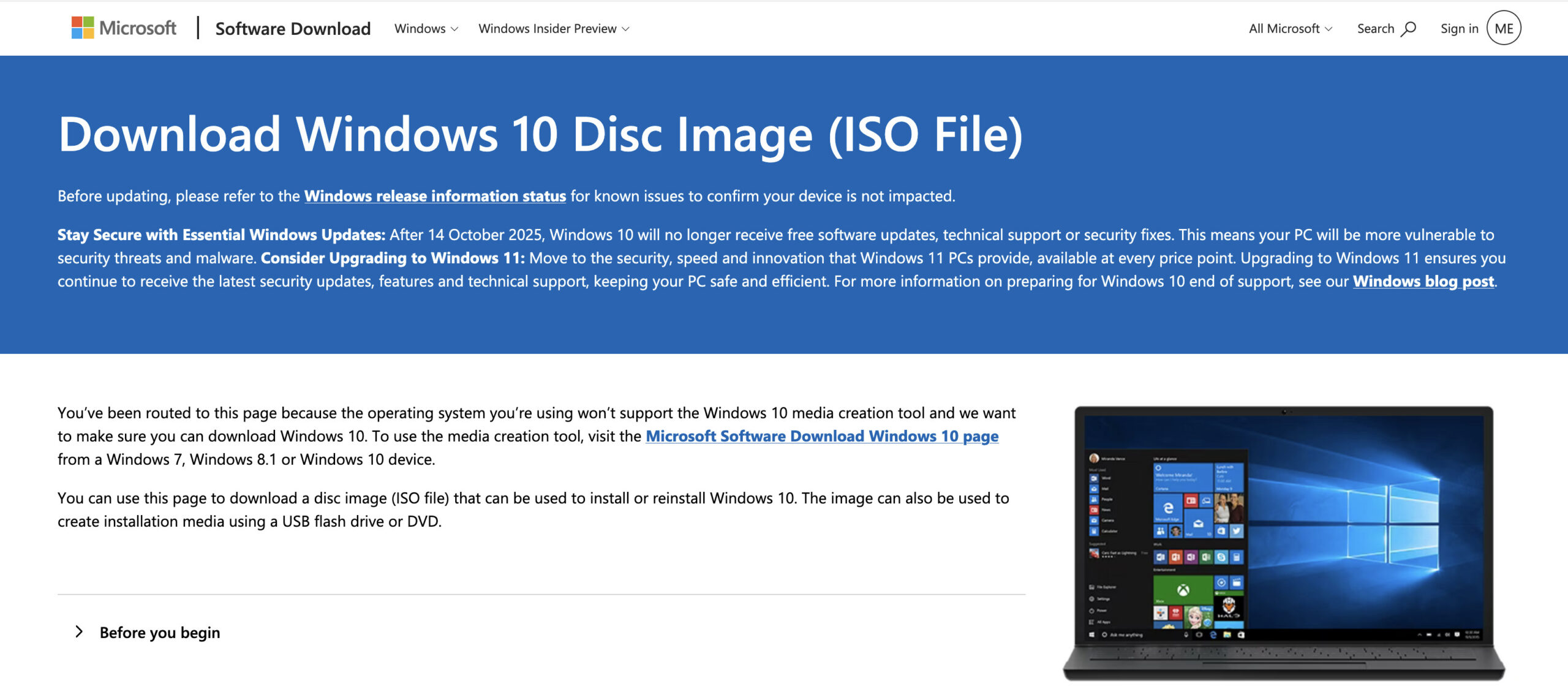Click the Sign in text

(x=1459, y=29)
